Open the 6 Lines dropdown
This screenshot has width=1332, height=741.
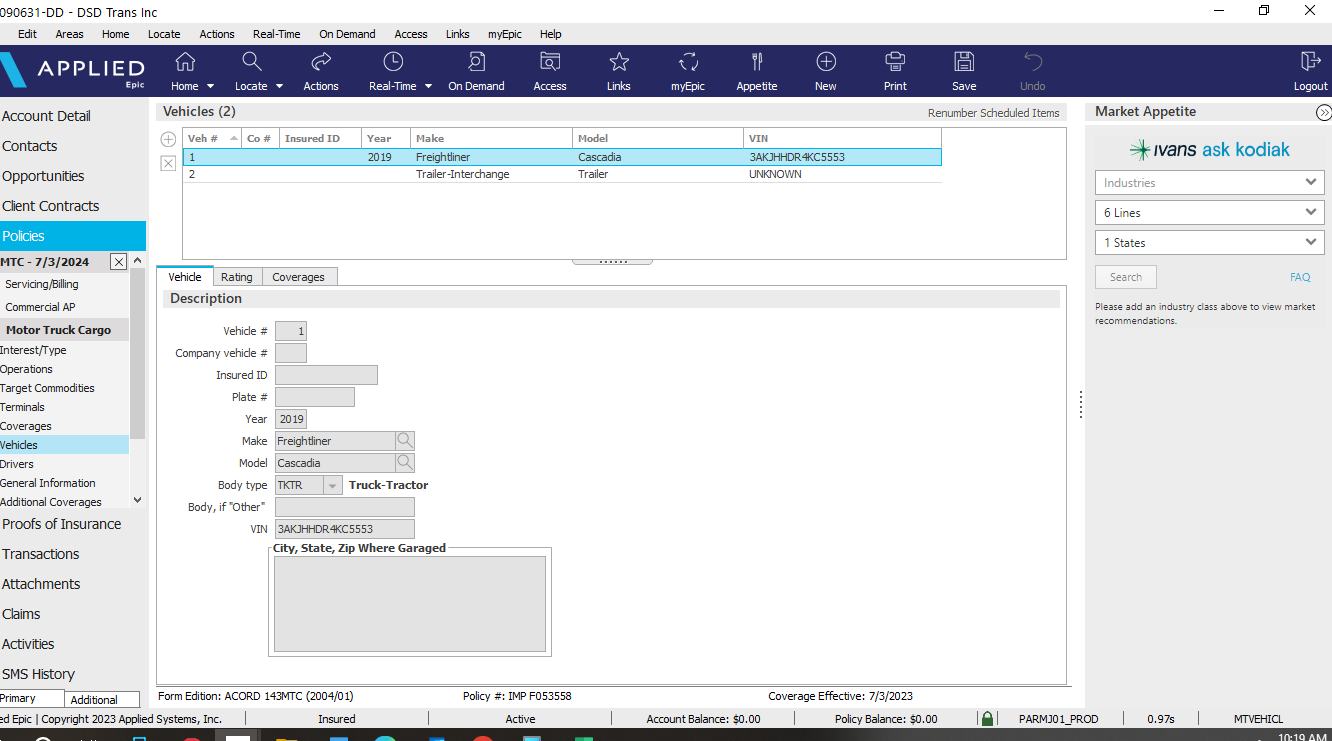coord(1209,213)
